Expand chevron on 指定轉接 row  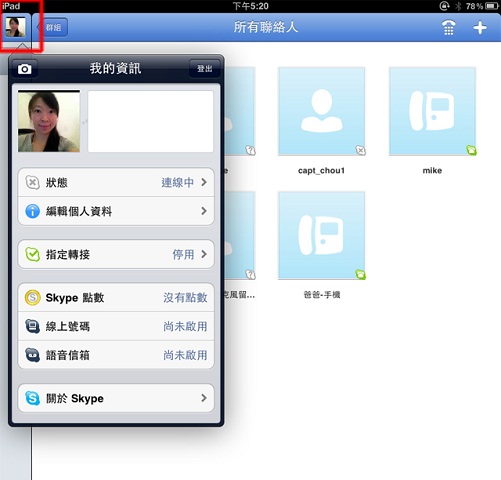pyautogui.click(x=204, y=254)
